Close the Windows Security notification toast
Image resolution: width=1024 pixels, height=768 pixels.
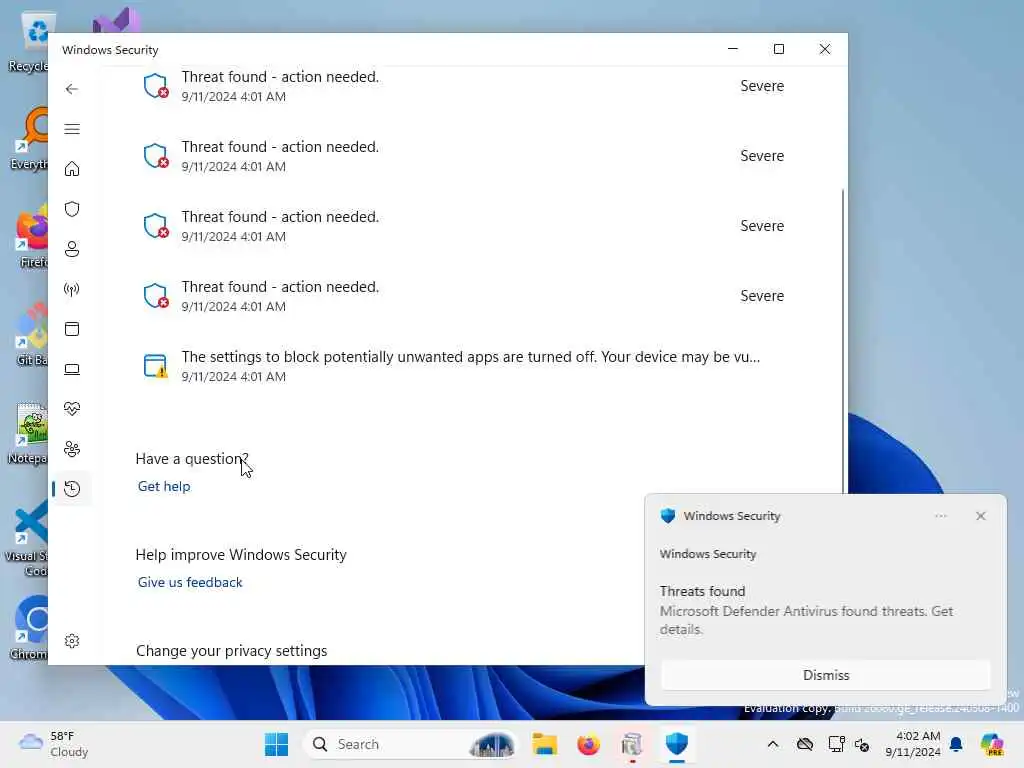tap(980, 516)
